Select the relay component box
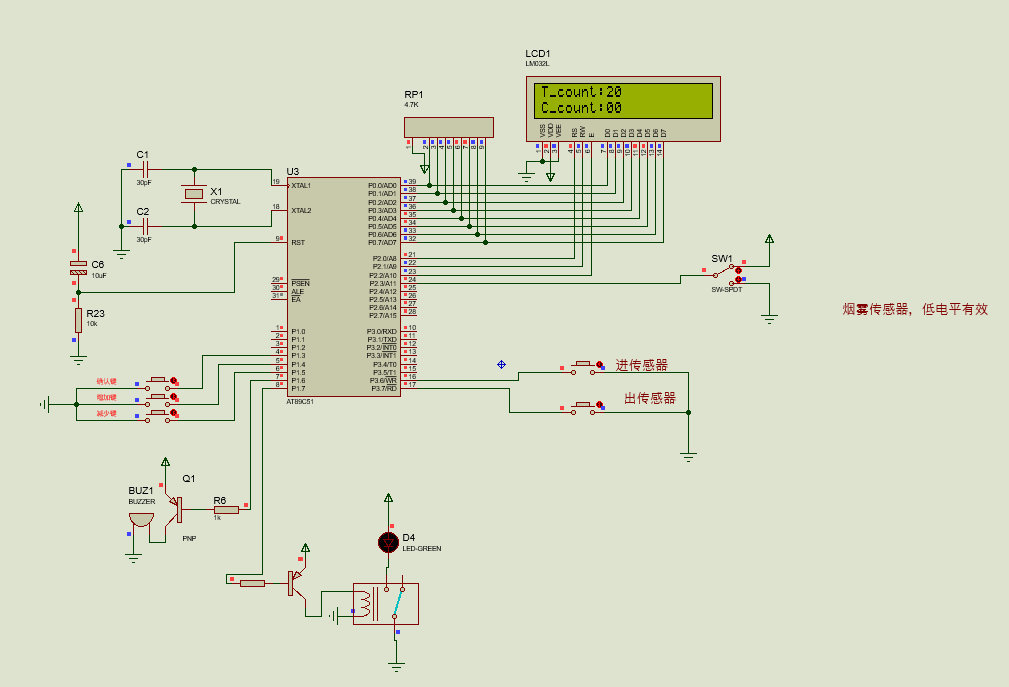Viewport: 1009px width, 687px height. (x=385, y=604)
